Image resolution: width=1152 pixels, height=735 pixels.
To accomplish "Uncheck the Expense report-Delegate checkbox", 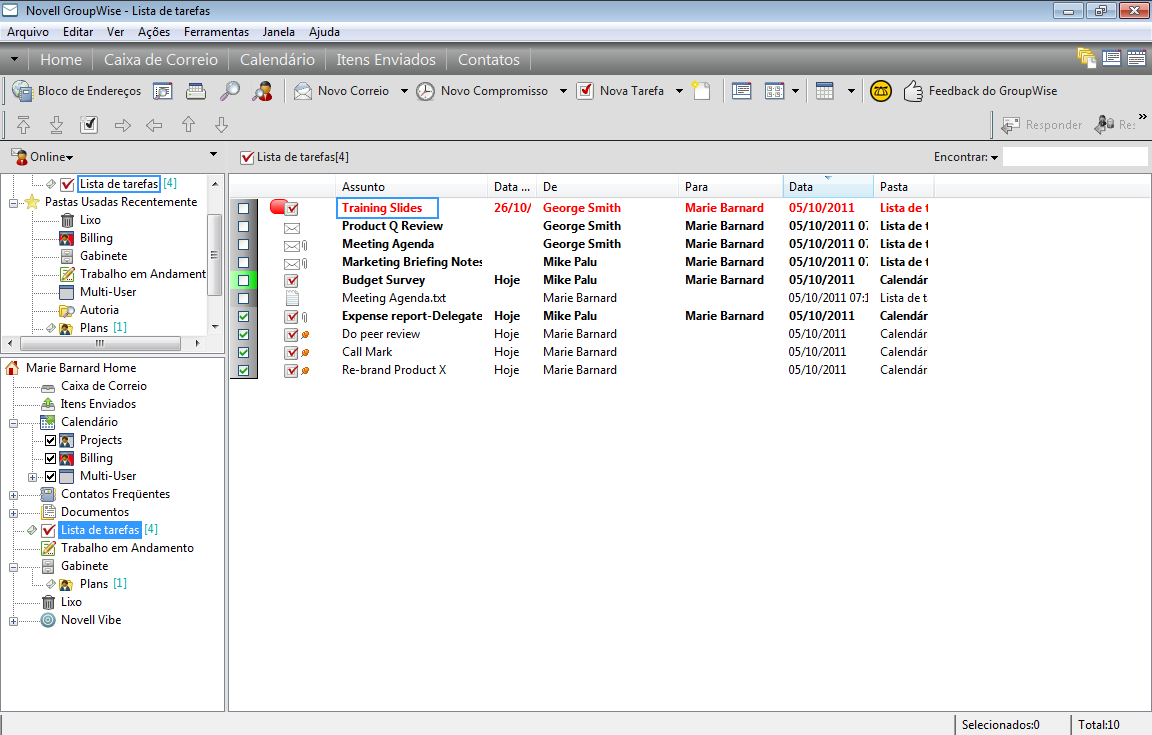I will (x=243, y=317).
